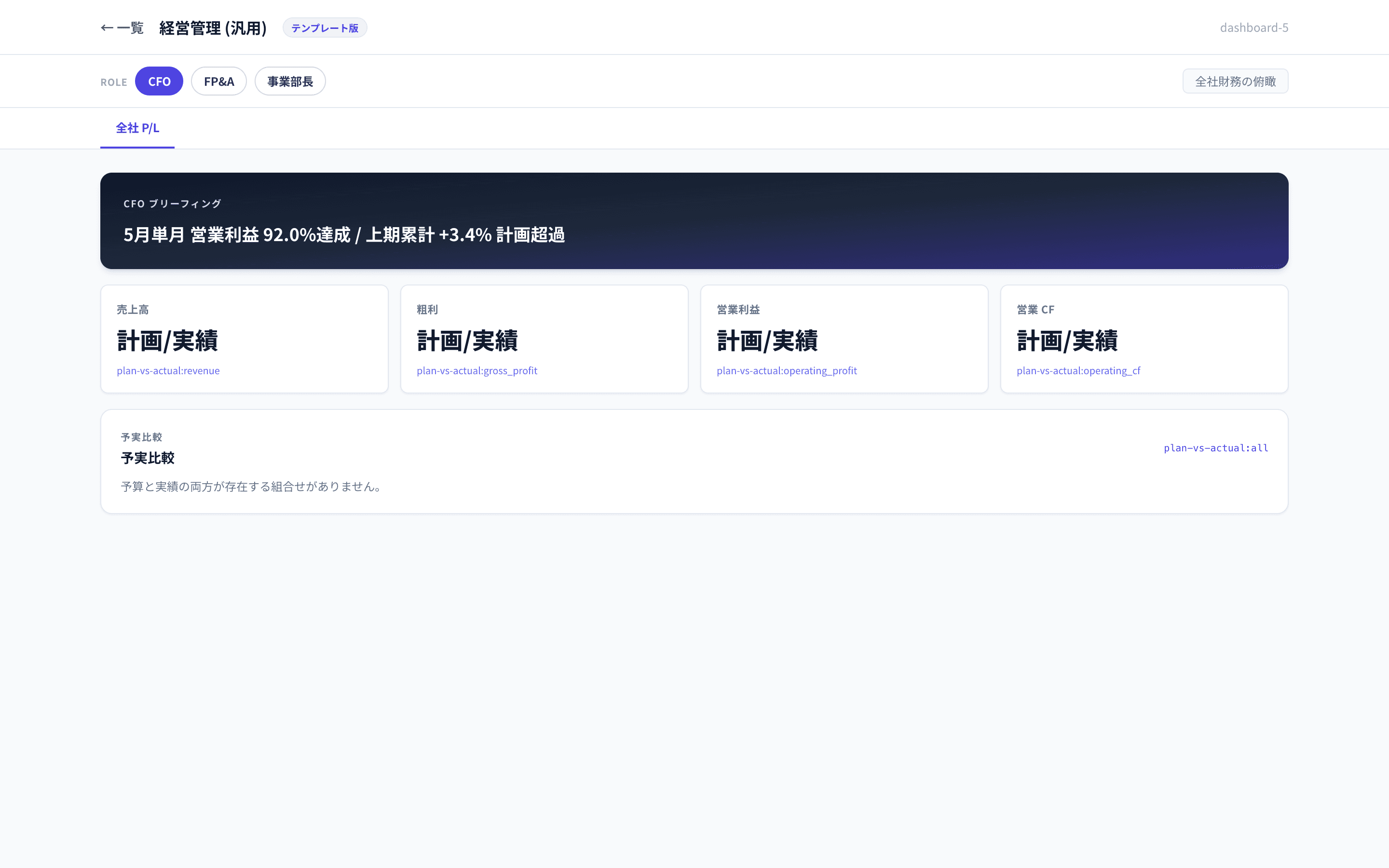Image resolution: width=1389 pixels, height=868 pixels.
Task: Click the CFO ブリーフィング banner headline
Action: click(x=344, y=235)
